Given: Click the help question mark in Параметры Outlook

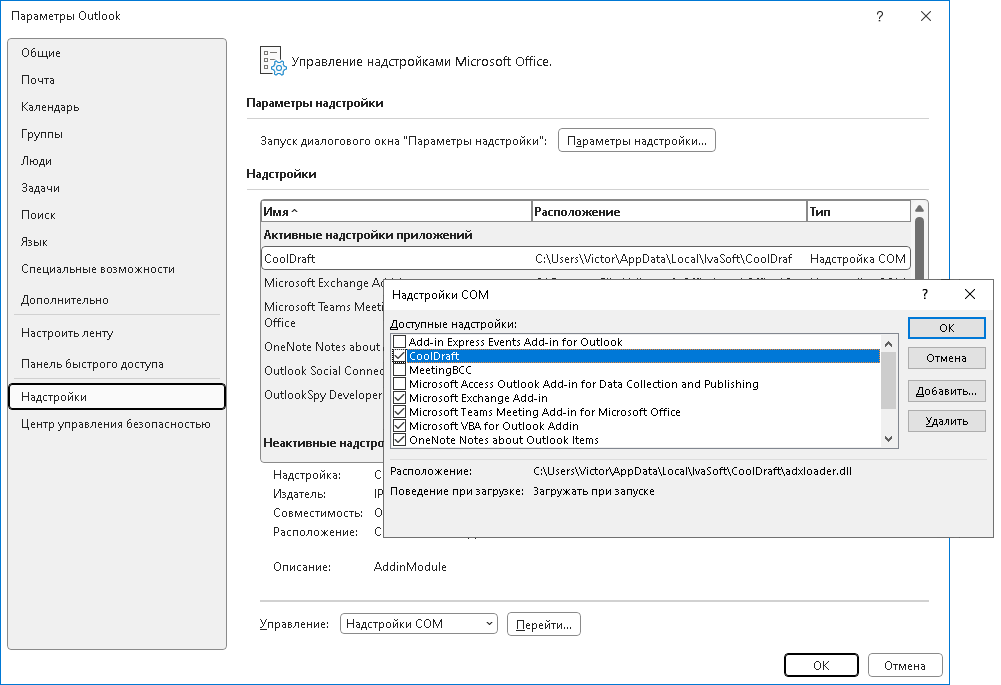Looking at the screenshot, I should (880, 17).
